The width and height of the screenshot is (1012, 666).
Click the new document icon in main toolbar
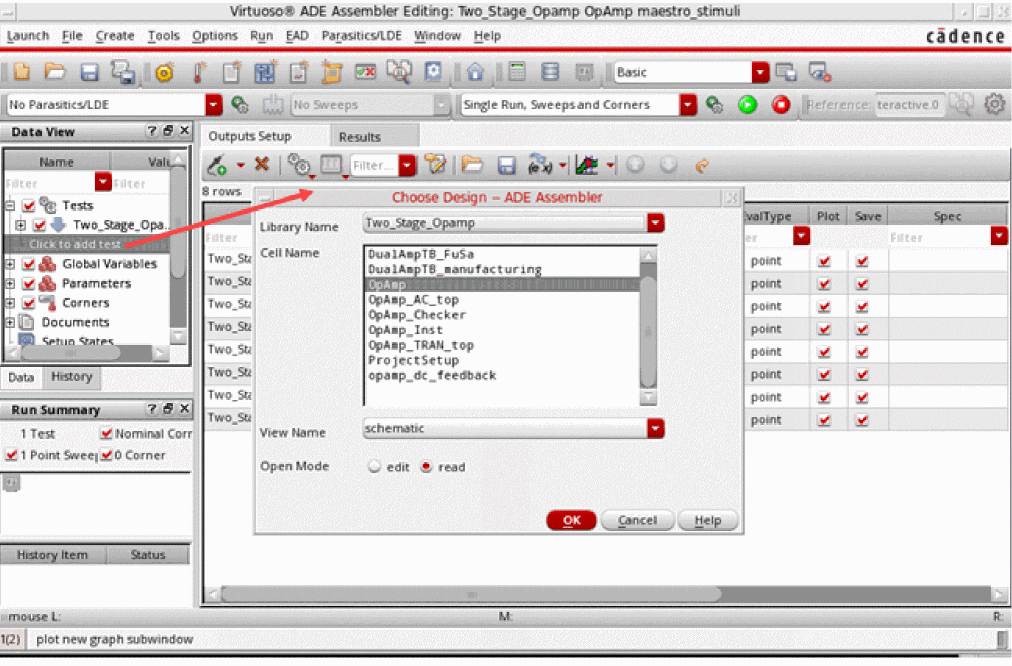(22, 72)
